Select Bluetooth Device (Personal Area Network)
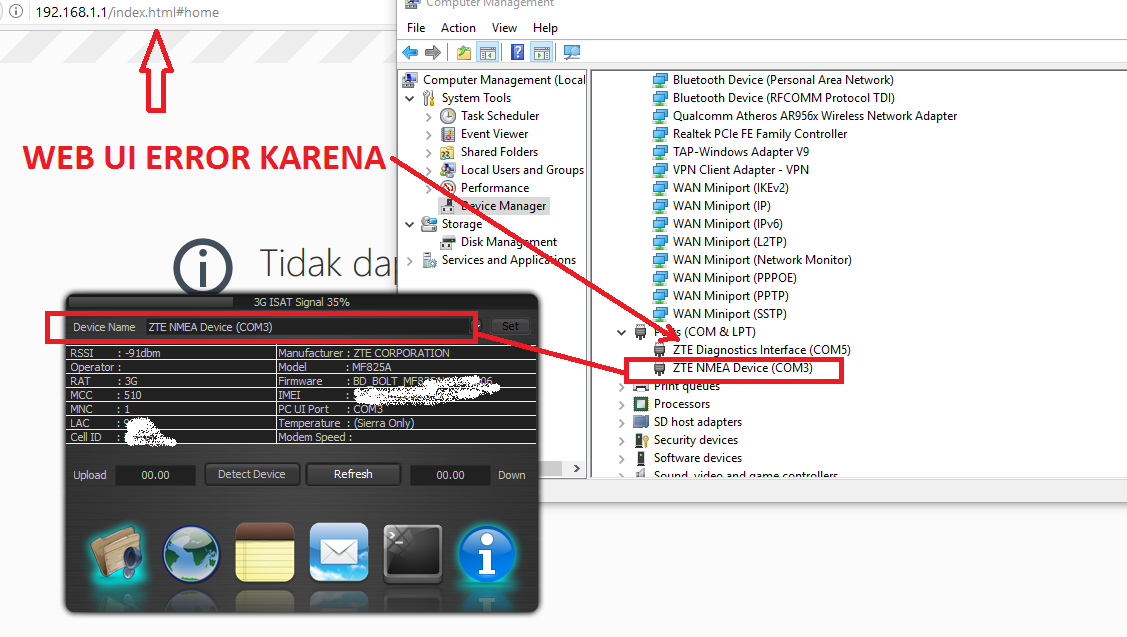Viewport: 1127px width, 637px height. (783, 80)
